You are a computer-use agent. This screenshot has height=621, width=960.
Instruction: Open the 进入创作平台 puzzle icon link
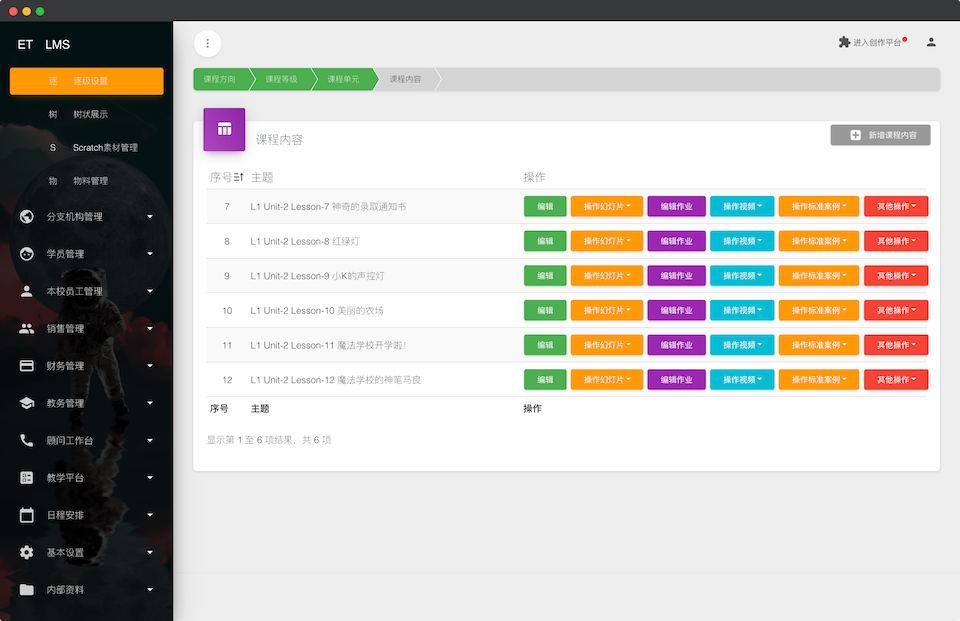coord(844,43)
